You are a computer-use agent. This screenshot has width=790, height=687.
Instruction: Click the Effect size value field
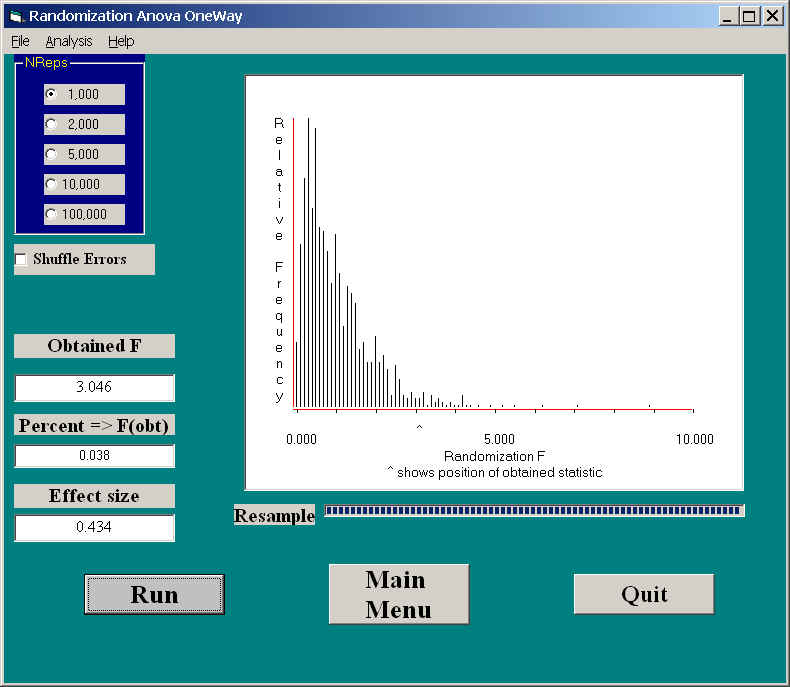94,527
